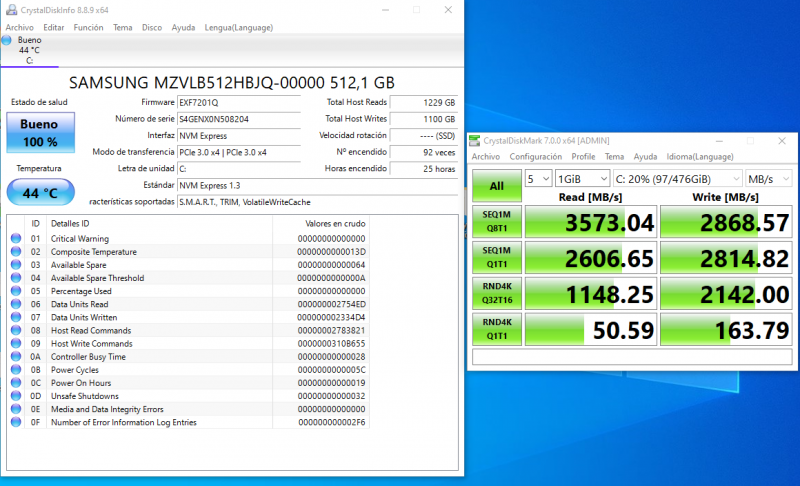Image resolution: width=800 pixels, height=486 pixels.
Task: Click the Bueno 100 % health status box
Action: pyautogui.click(x=39, y=131)
